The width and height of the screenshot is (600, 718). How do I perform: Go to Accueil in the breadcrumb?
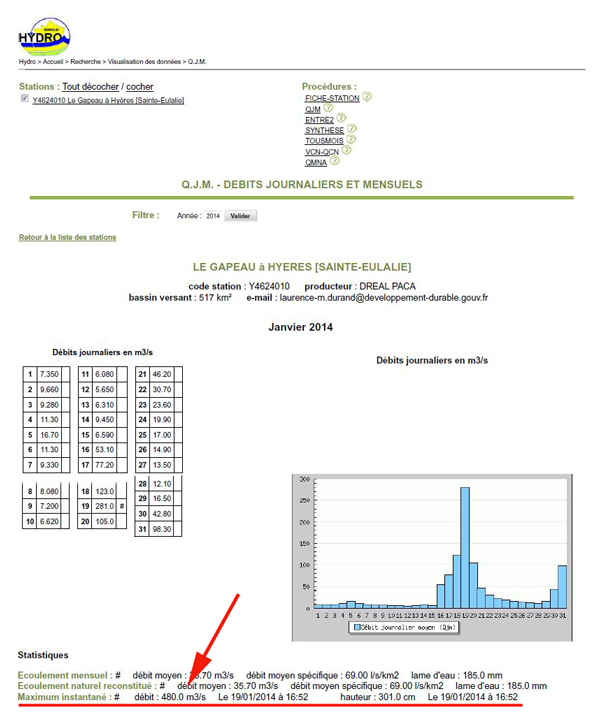coord(53,61)
